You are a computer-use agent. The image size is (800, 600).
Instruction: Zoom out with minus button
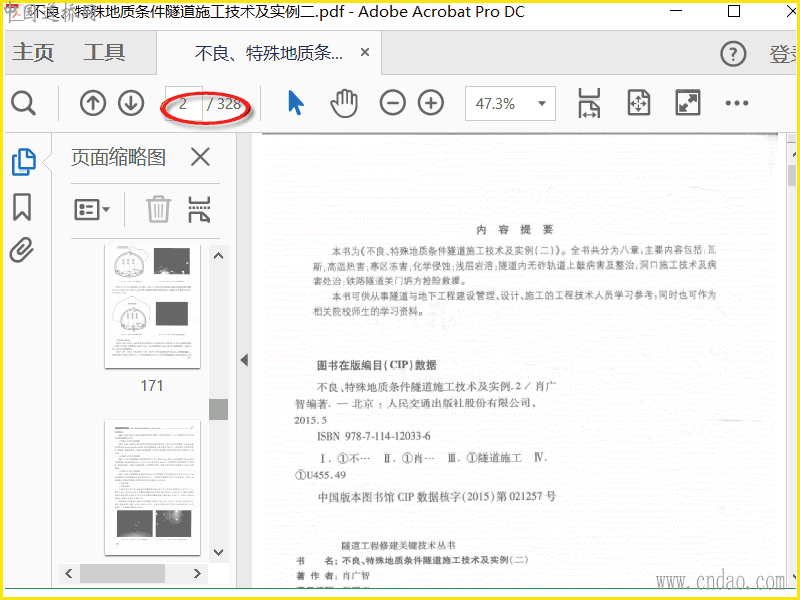pyautogui.click(x=392, y=104)
